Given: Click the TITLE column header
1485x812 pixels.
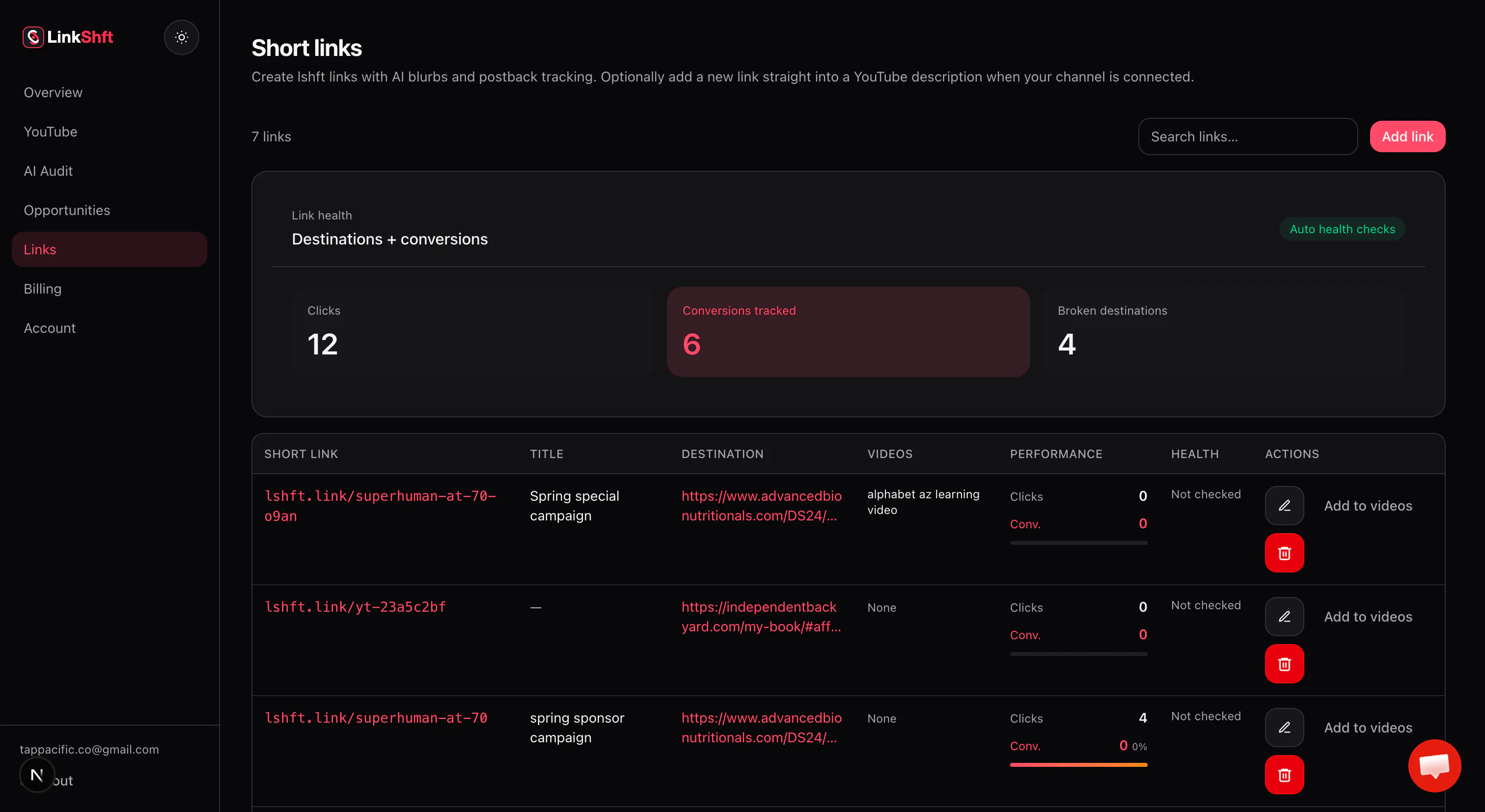Looking at the screenshot, I should click(547, 454).
